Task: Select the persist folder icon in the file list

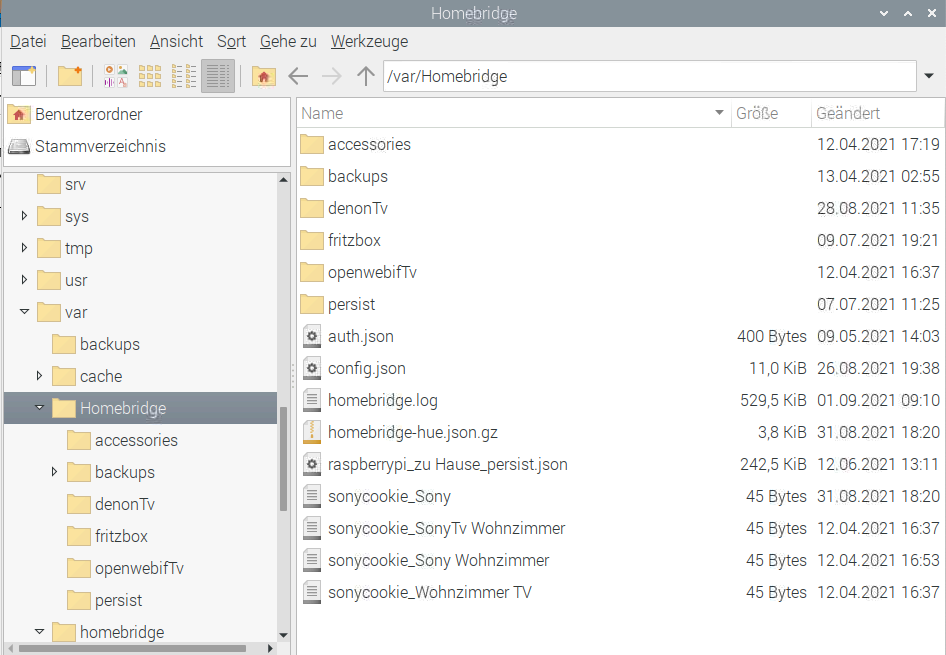Action: coord(312,304)
